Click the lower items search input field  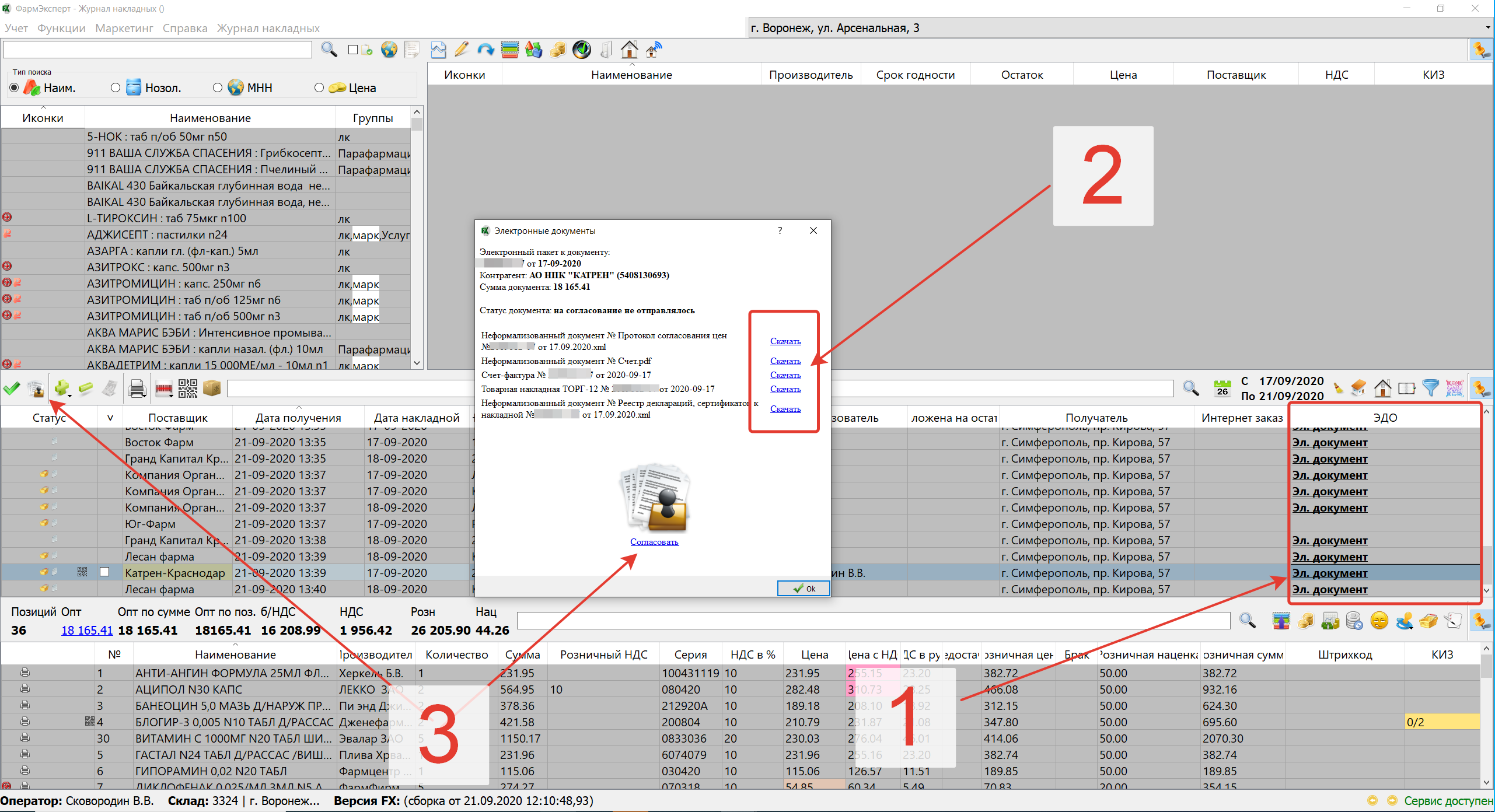[x=874, y=621]
